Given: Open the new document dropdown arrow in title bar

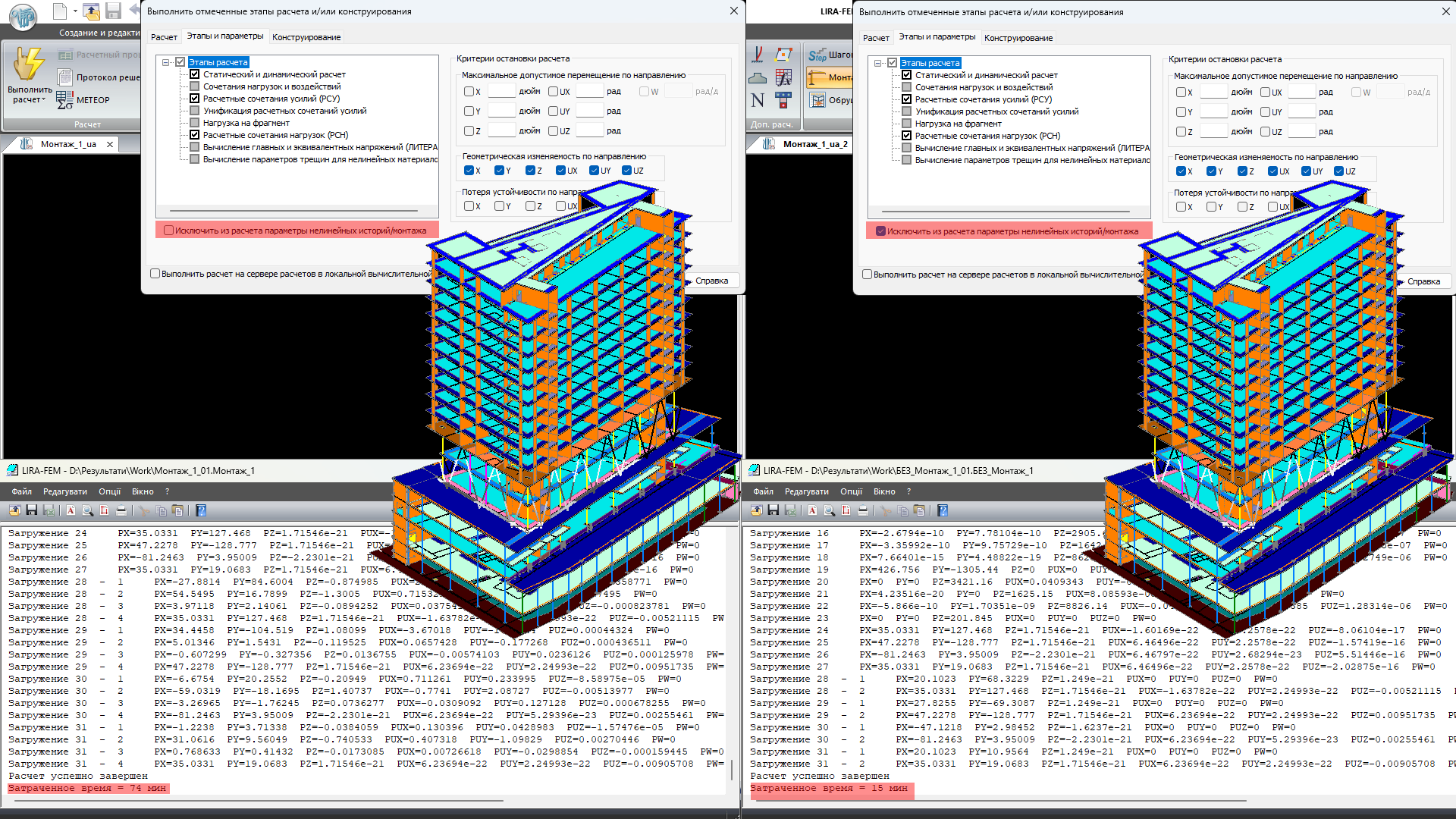Looking at the screenshot, I should click(x=75, y=11).
